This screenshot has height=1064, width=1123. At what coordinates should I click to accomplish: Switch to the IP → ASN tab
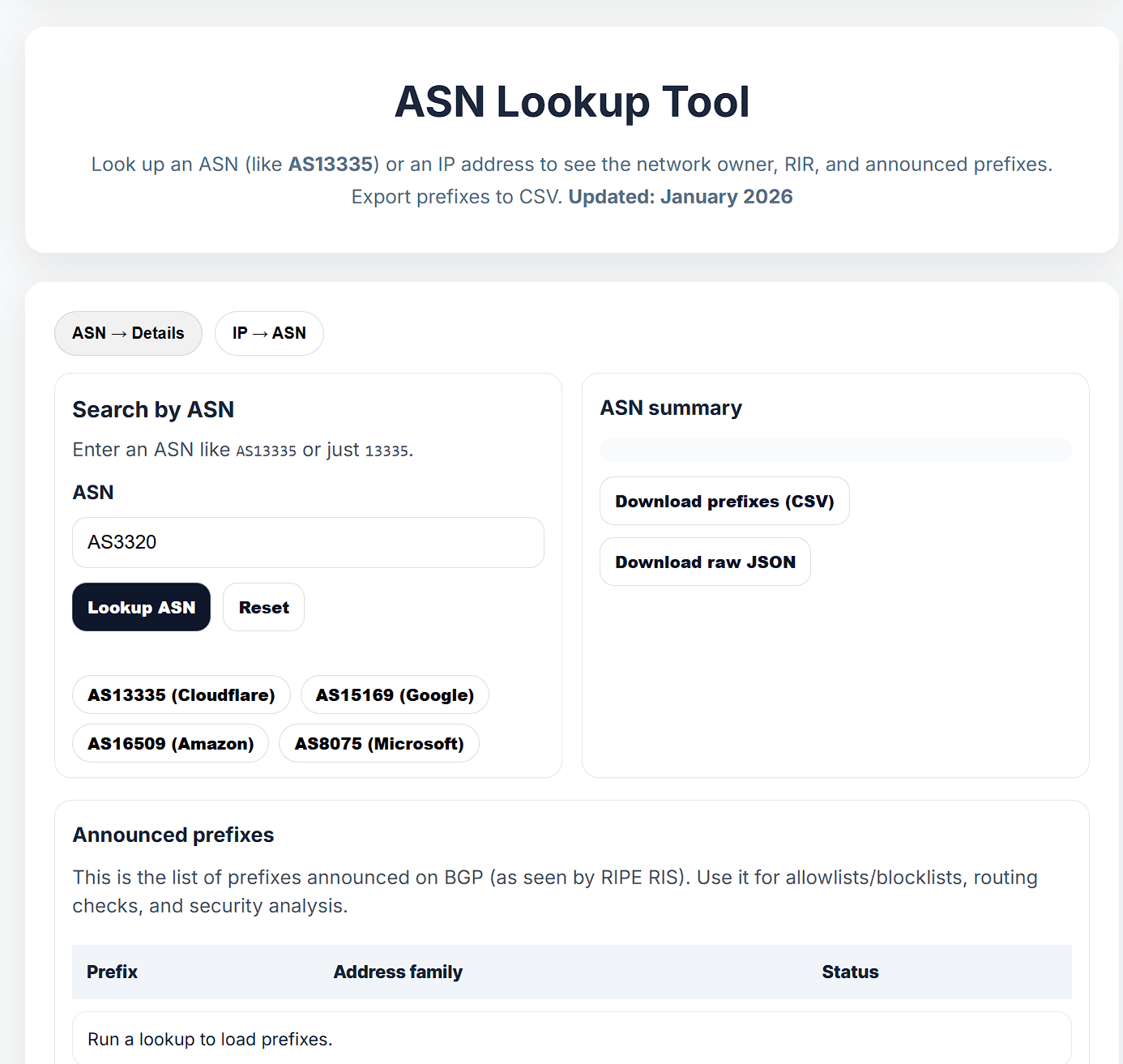coord(269,333)
